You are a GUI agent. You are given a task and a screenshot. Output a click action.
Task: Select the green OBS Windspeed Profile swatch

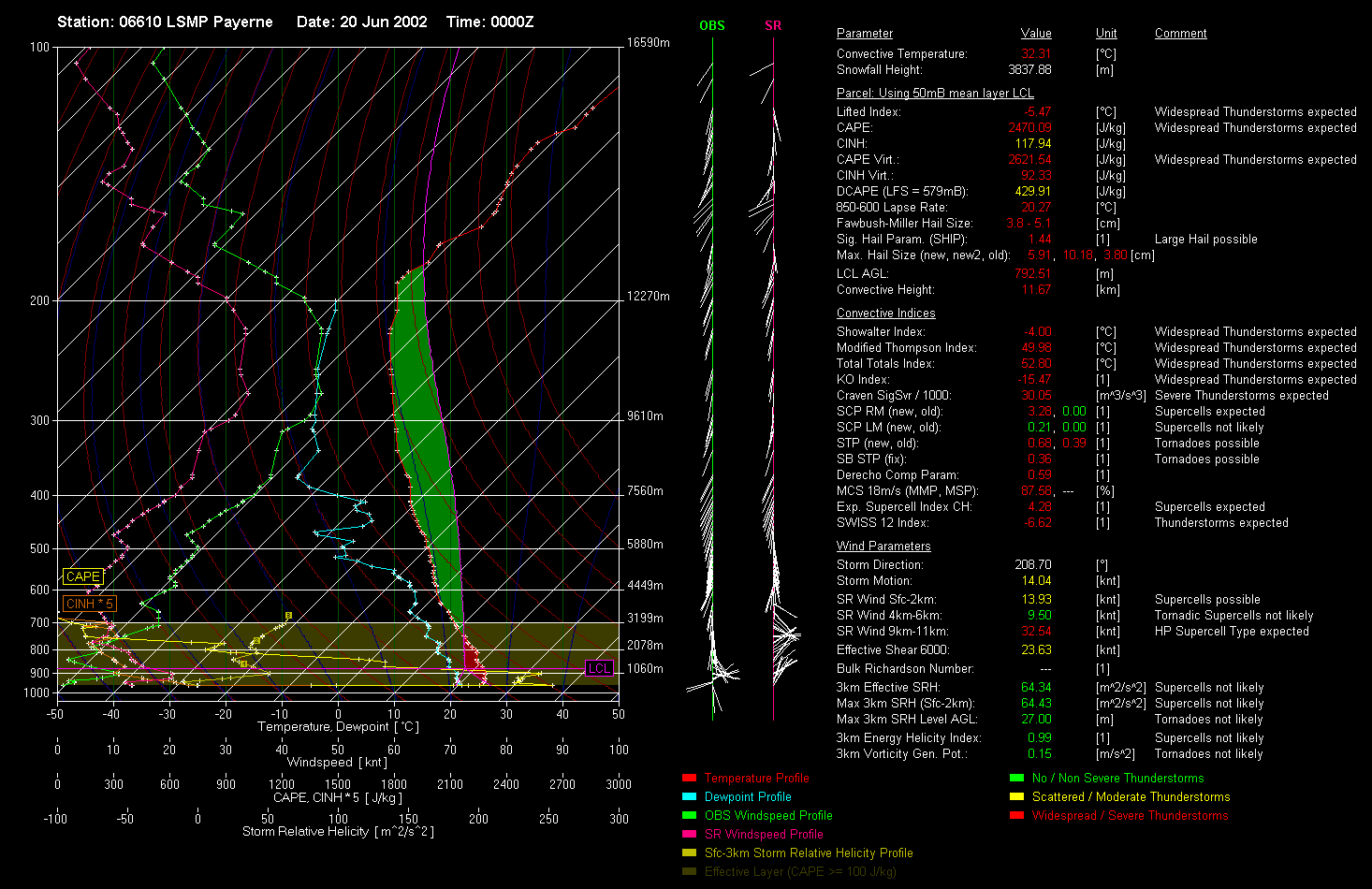click(690, 815)
